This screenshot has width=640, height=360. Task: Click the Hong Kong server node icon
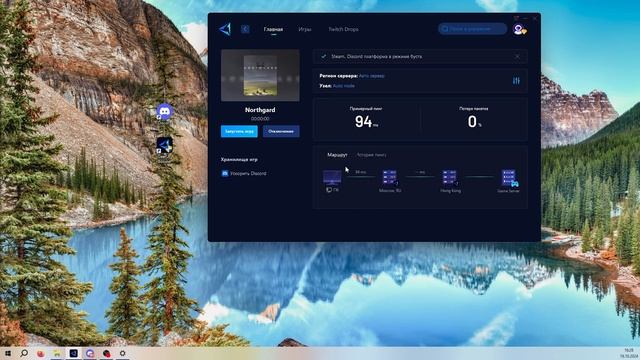pyautogui.click(x=450, y=178)
